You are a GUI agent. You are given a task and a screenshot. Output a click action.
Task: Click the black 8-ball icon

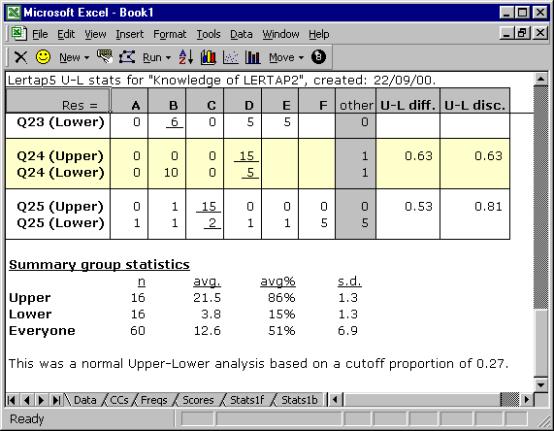pyautogui.click(x=318, y=57)
